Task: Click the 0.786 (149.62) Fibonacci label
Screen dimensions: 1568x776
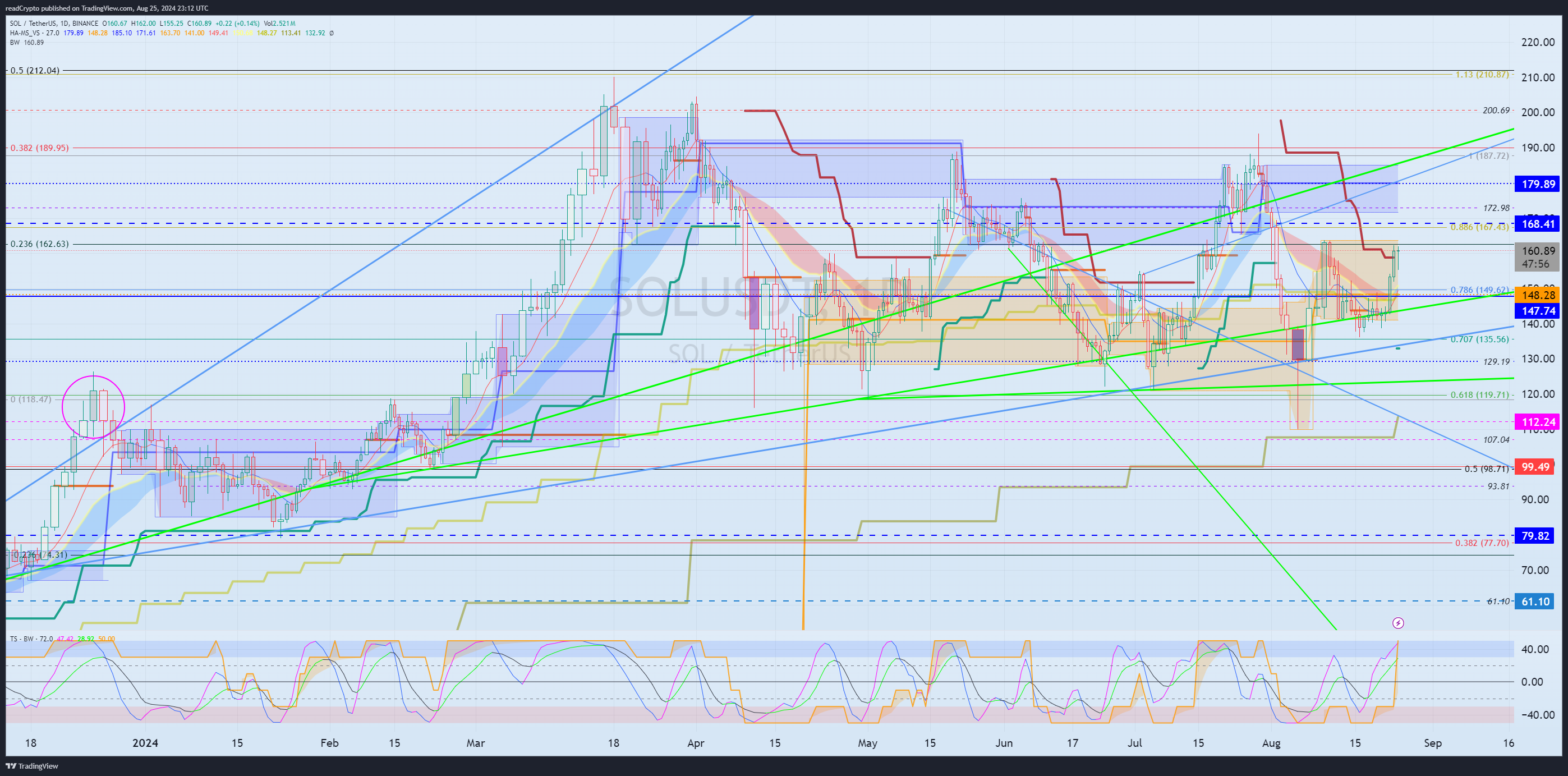Action: point(1480,290)
